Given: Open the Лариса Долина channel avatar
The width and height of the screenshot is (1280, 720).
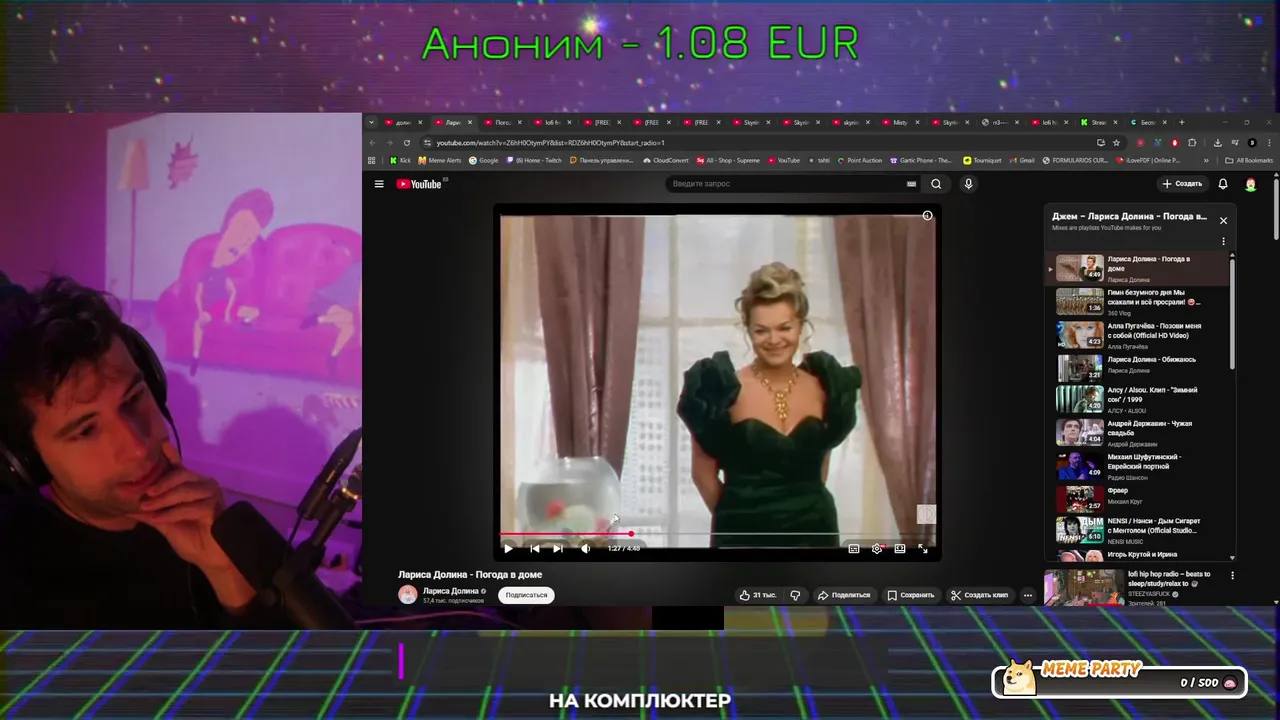Looking at the screenshot, I should [407, 595].
